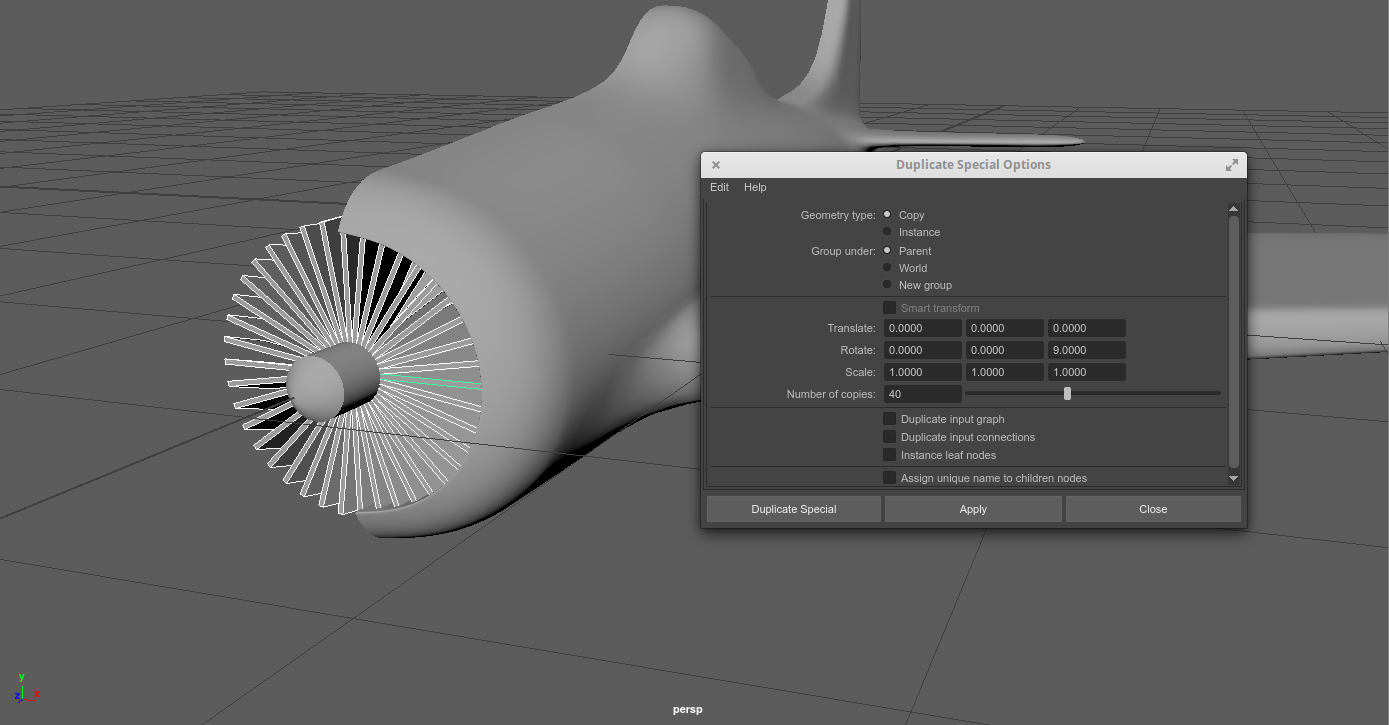Click the Number of copies slider handle
The height and width of the screenshot is (725, 1389).
(x=1067, y=394)
